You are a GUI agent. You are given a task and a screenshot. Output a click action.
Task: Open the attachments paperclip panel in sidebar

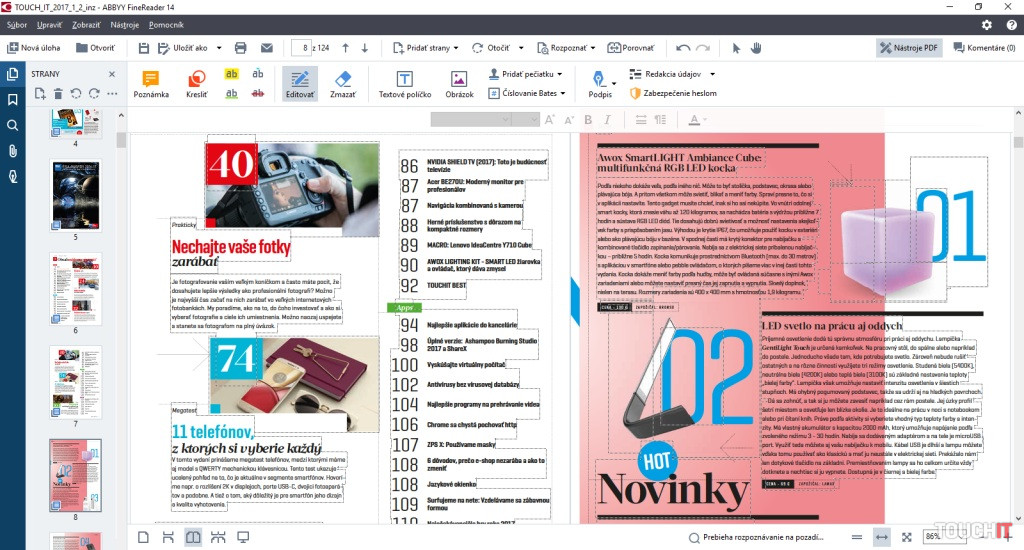pyautogui.click(x=13, y=151)
